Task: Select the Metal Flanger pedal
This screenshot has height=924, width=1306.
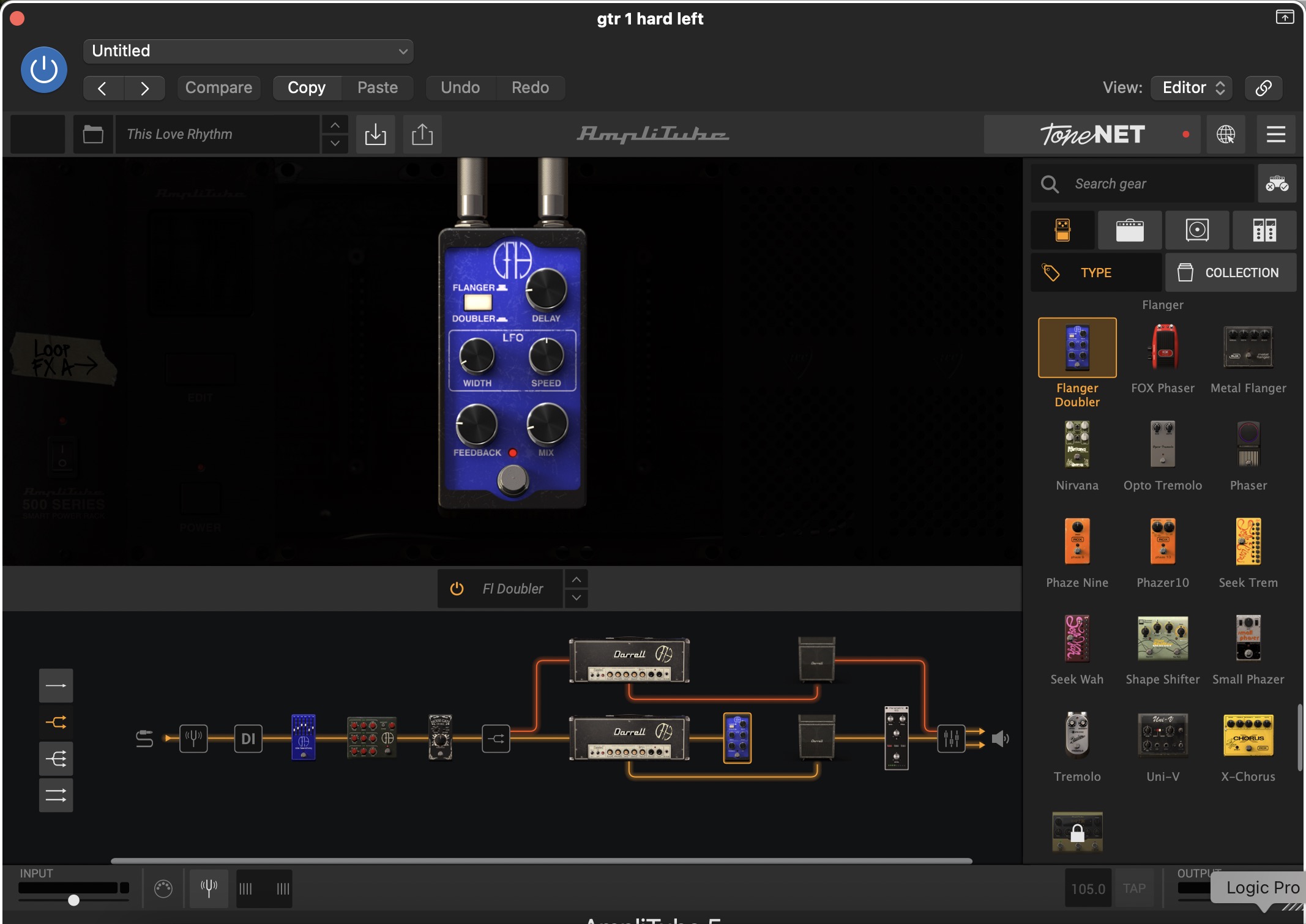Action: [1248, 348]
